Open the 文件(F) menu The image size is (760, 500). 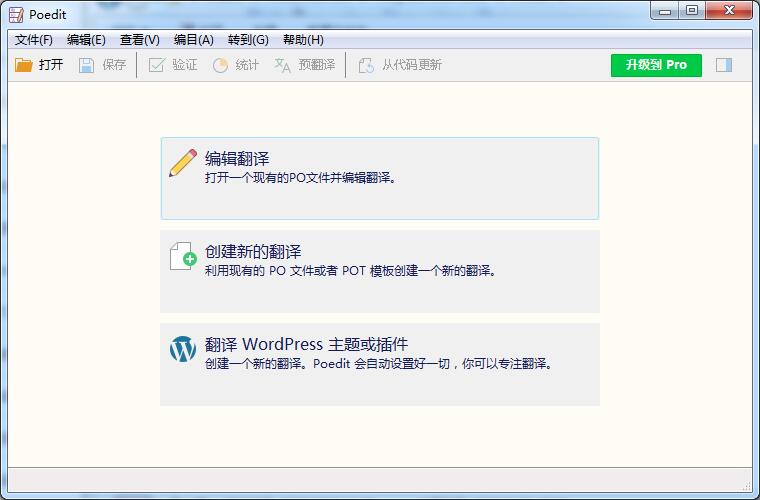pos(33,40)
